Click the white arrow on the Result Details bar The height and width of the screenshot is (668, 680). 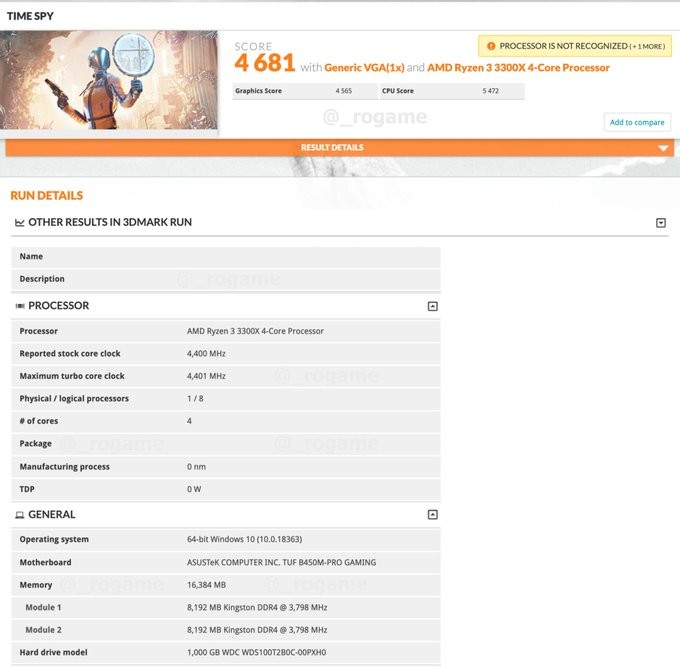(x=663, y=148)
